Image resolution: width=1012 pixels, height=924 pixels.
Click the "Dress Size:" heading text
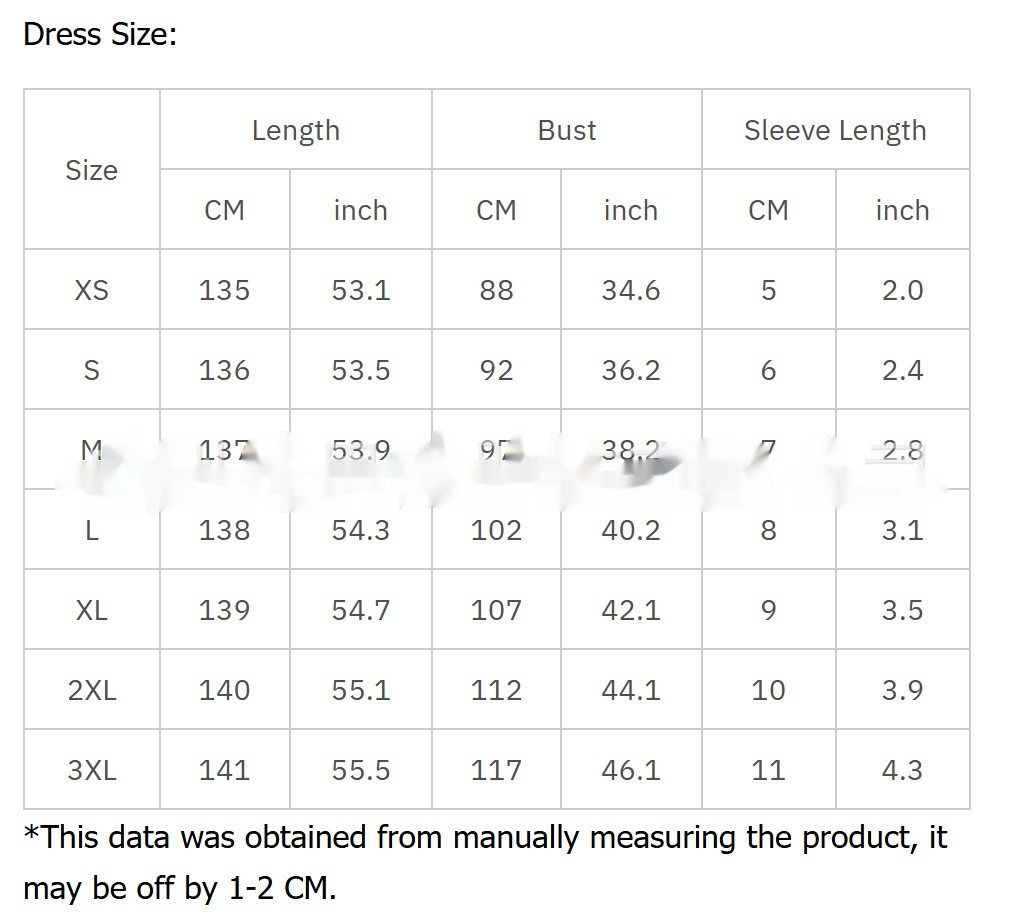point(99,35)
